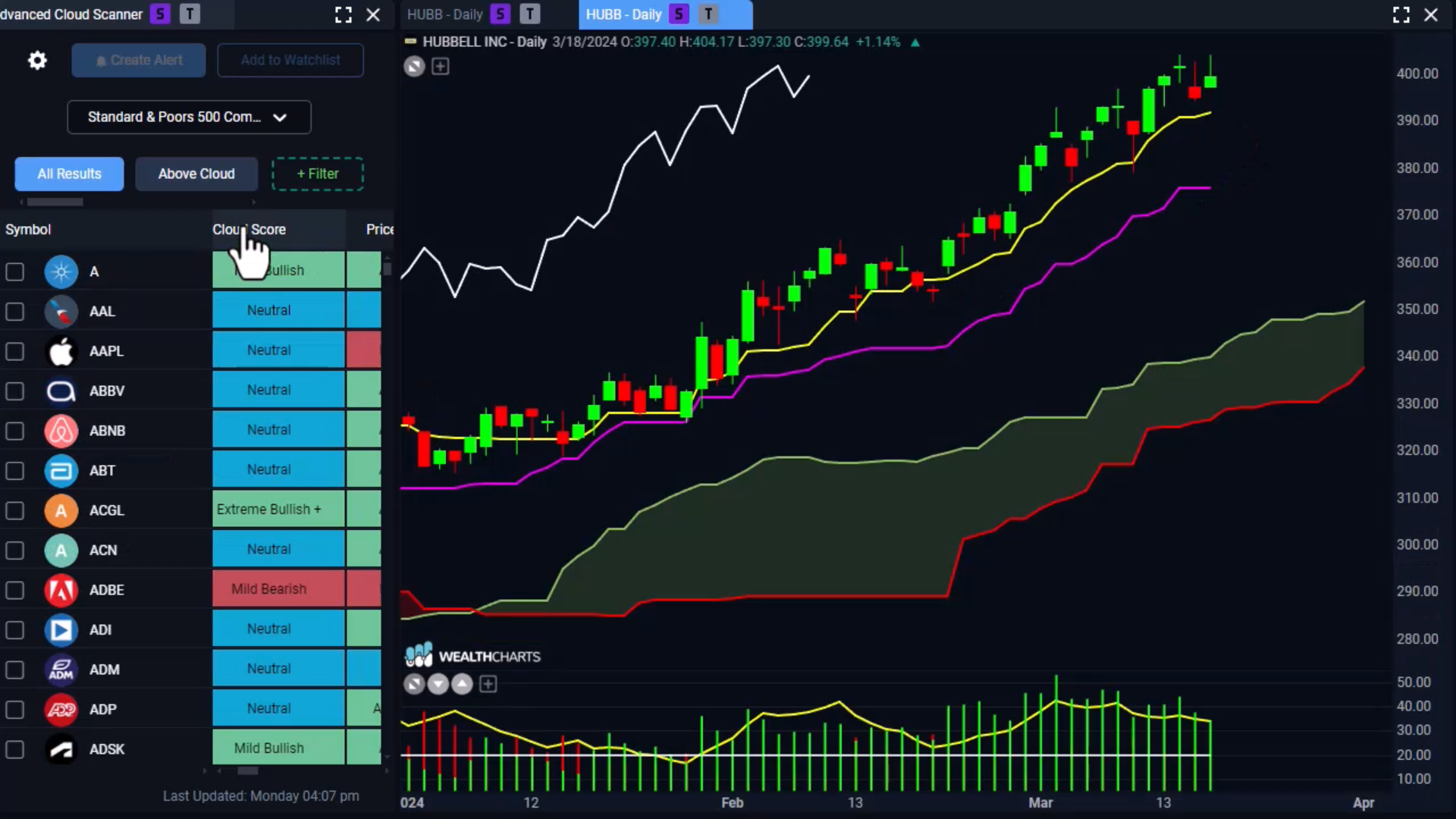1456x819 pixels.
Task: Click the AAPL Apple logo
Action: [61, 351]
